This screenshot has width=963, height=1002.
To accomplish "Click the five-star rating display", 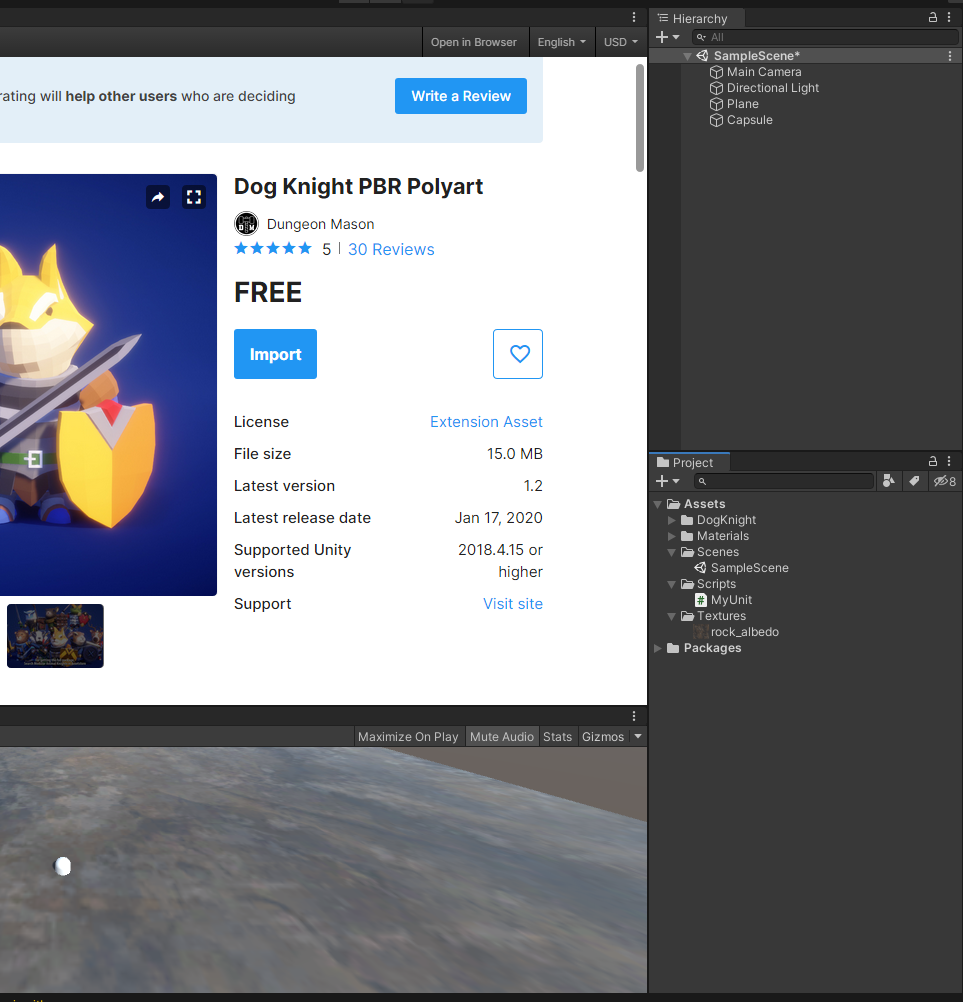I will pyautogui.click(x=273, y=249).
